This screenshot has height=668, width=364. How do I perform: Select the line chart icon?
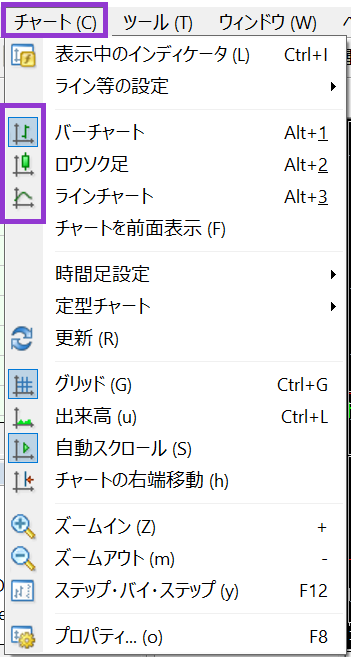23,197
